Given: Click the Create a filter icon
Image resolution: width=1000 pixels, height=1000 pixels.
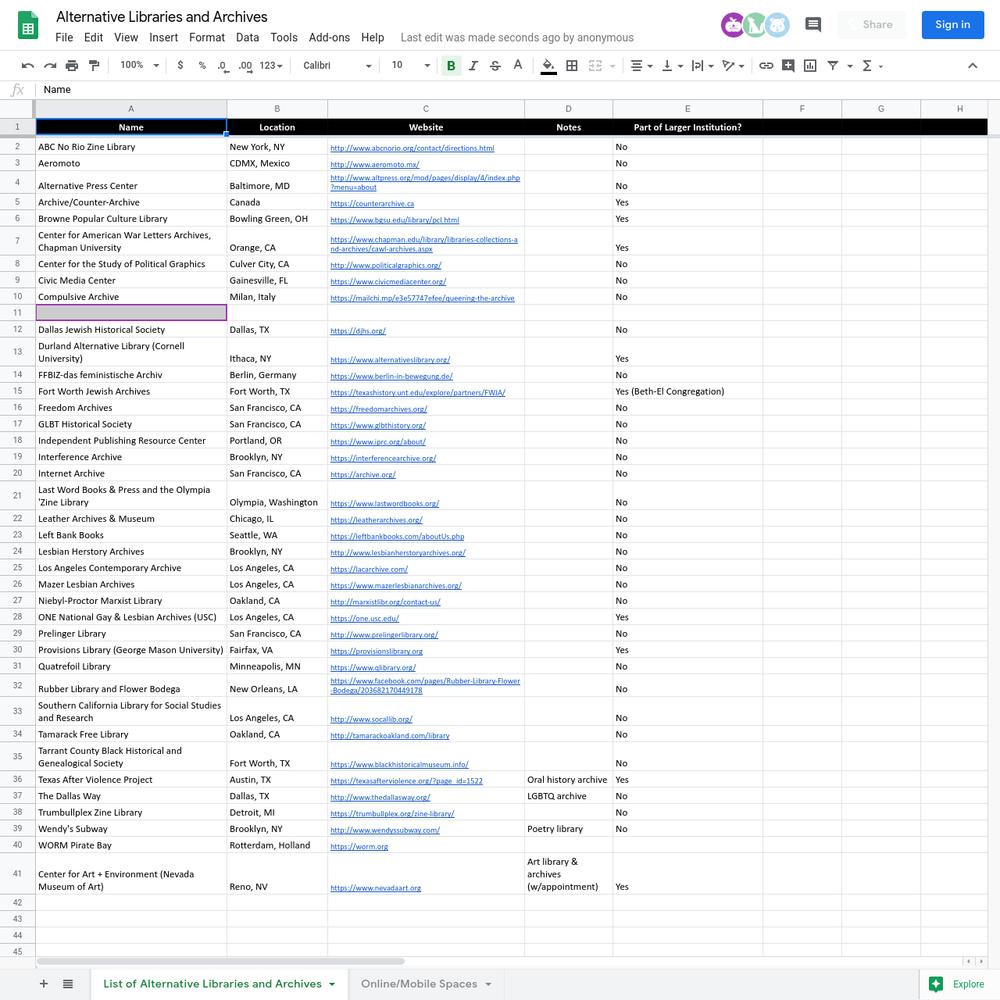Looking at the screenshot, I should (x=832, y=66).
